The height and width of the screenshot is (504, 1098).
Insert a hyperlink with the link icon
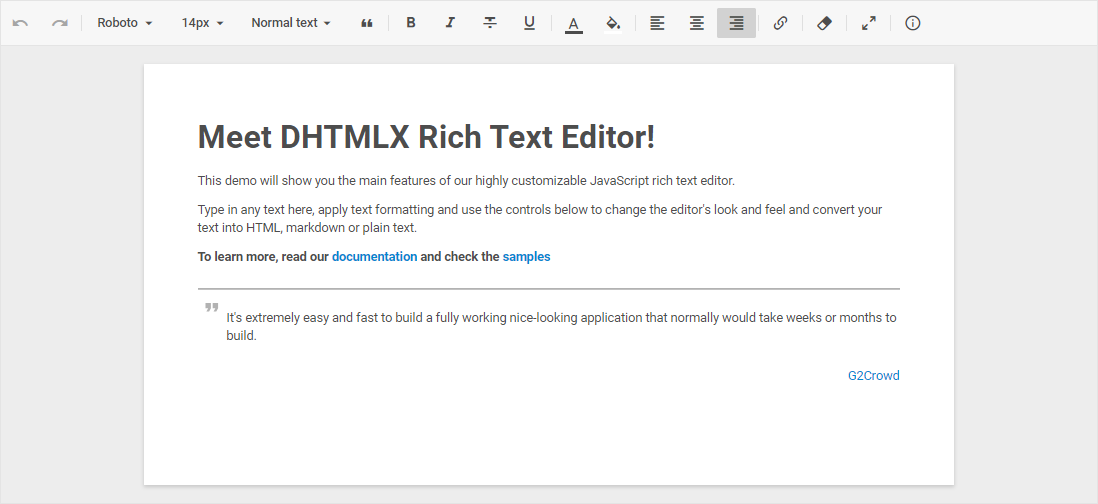coord(780,23)
